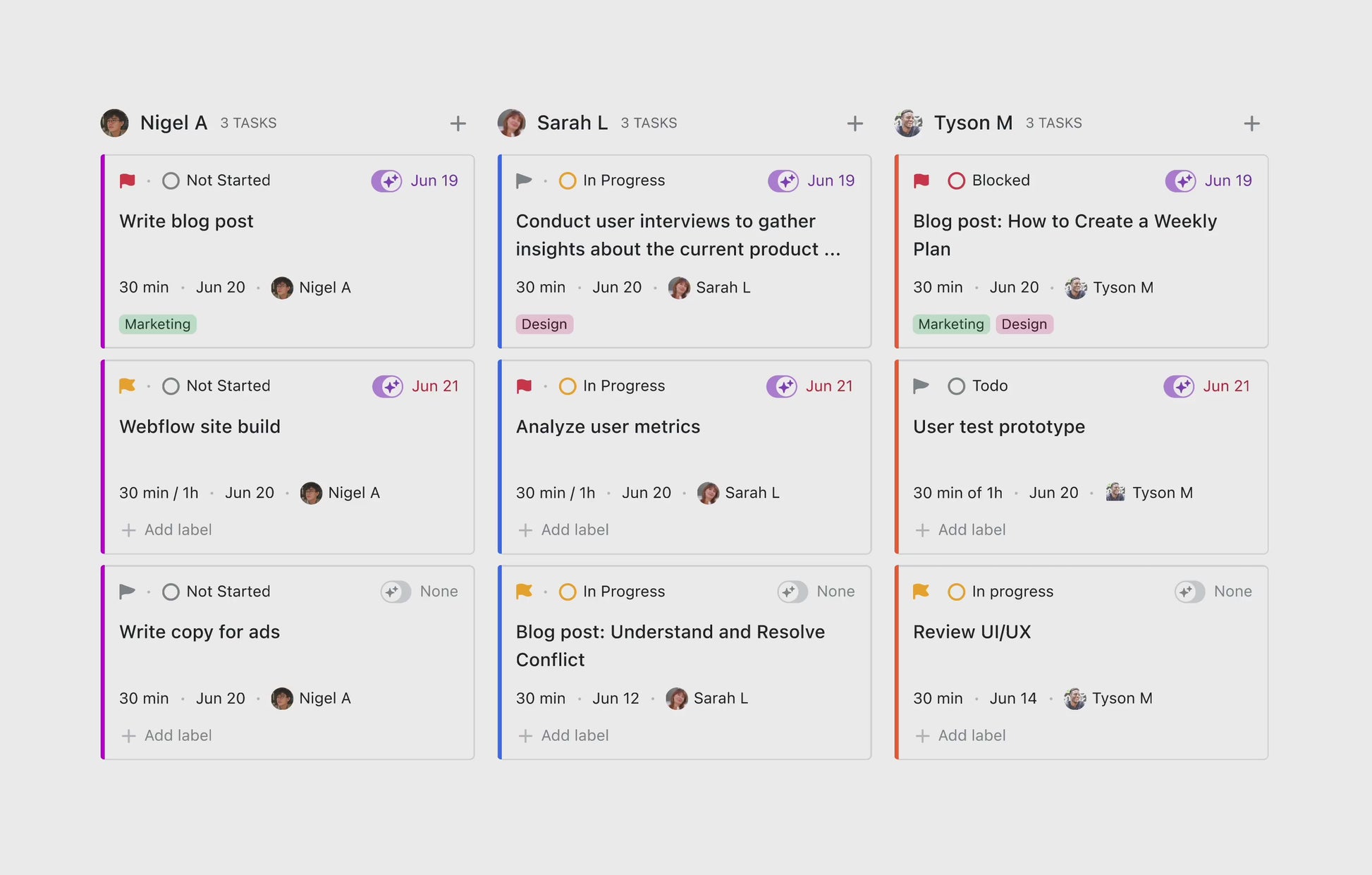Click the green Marketing label on Write blog post
Image resolution: width=1372 pixels, height=875 pixels.
158,324
